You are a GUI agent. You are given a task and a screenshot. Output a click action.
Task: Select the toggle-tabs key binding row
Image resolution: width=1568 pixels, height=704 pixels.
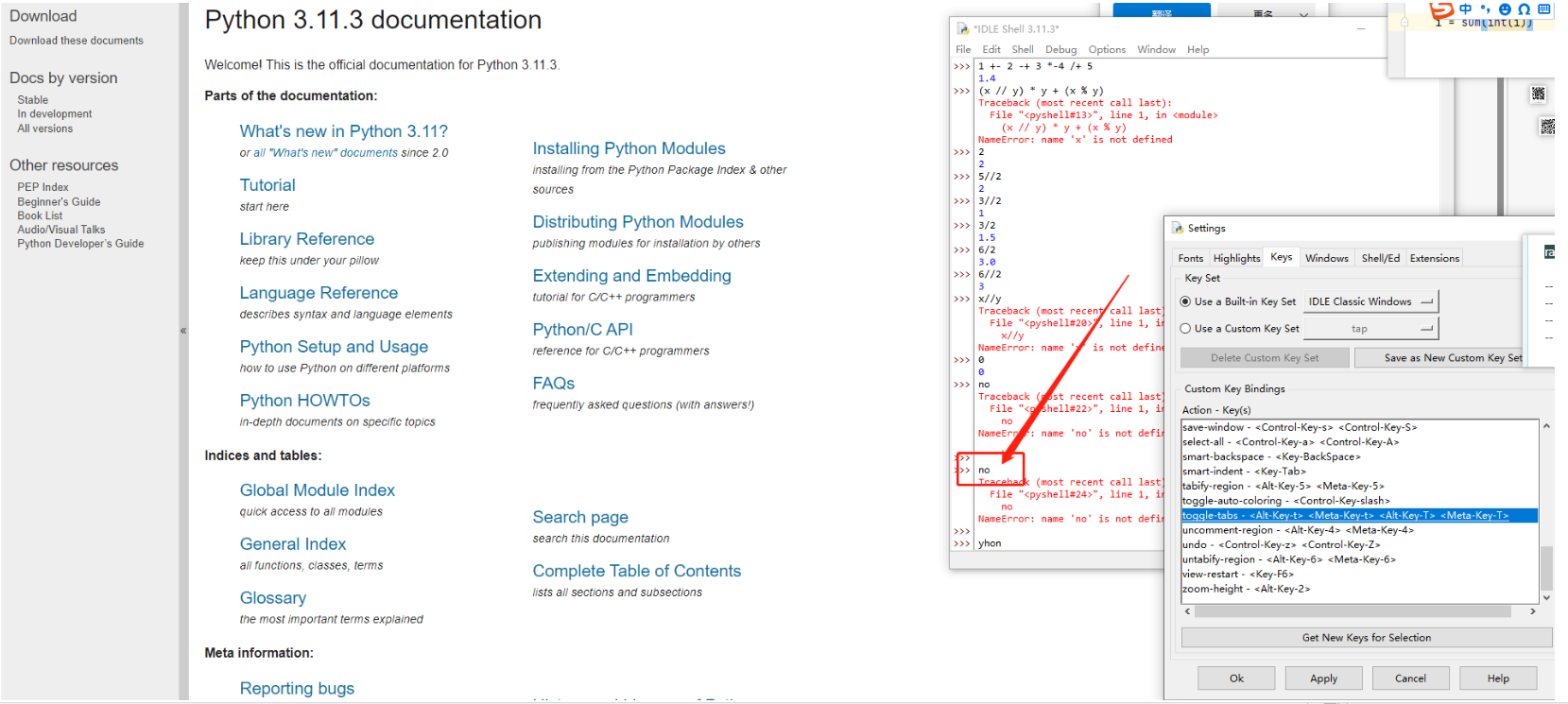point(1360,515)
